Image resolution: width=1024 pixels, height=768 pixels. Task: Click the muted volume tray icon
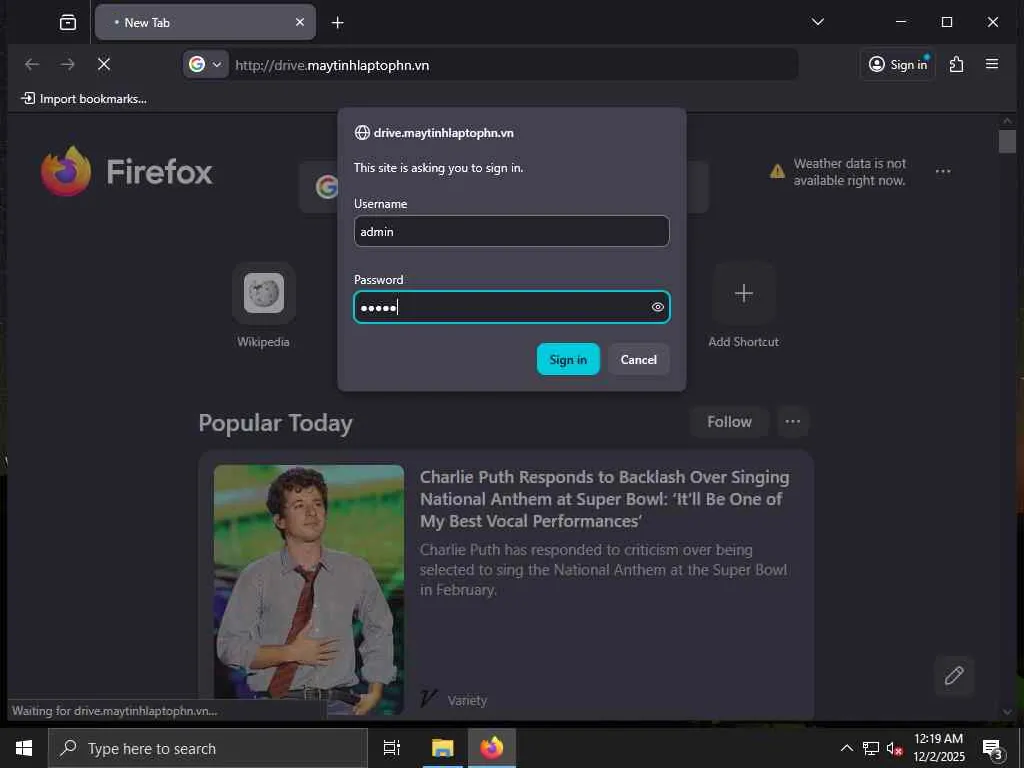pyautogui.click(x=894, y=748)
